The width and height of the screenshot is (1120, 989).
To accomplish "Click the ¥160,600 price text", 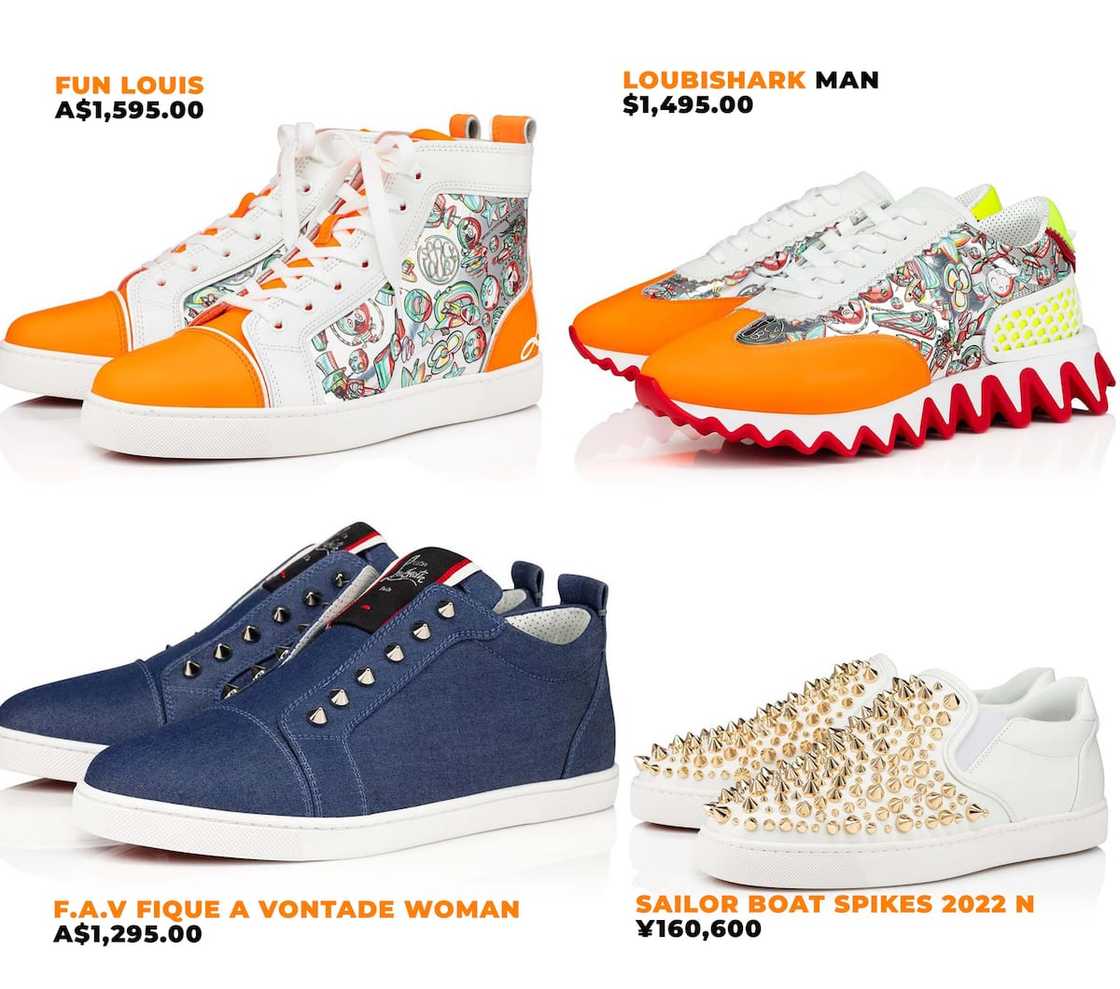I will [x=699, y=928].
